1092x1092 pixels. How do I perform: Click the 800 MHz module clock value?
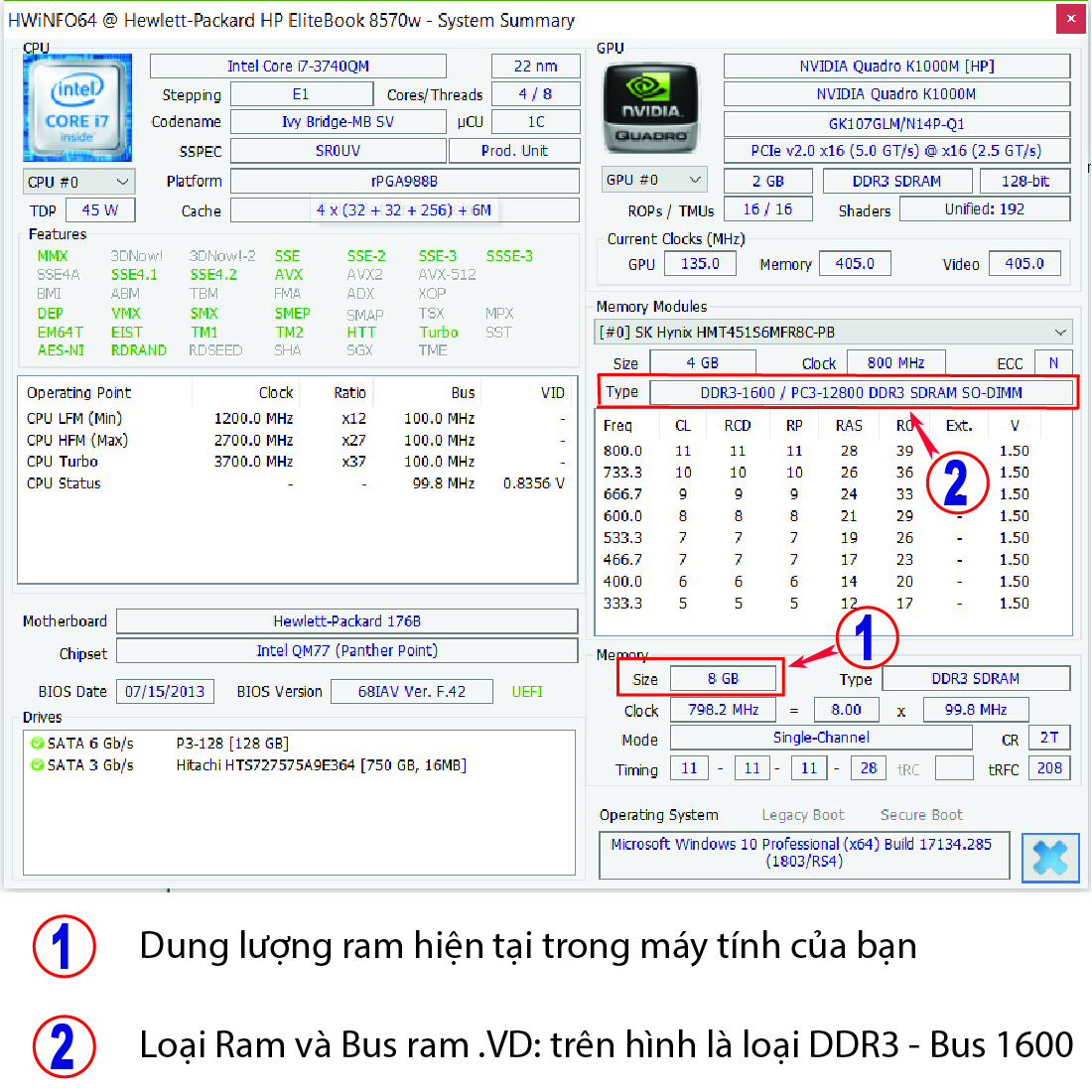tap(896, 362)
